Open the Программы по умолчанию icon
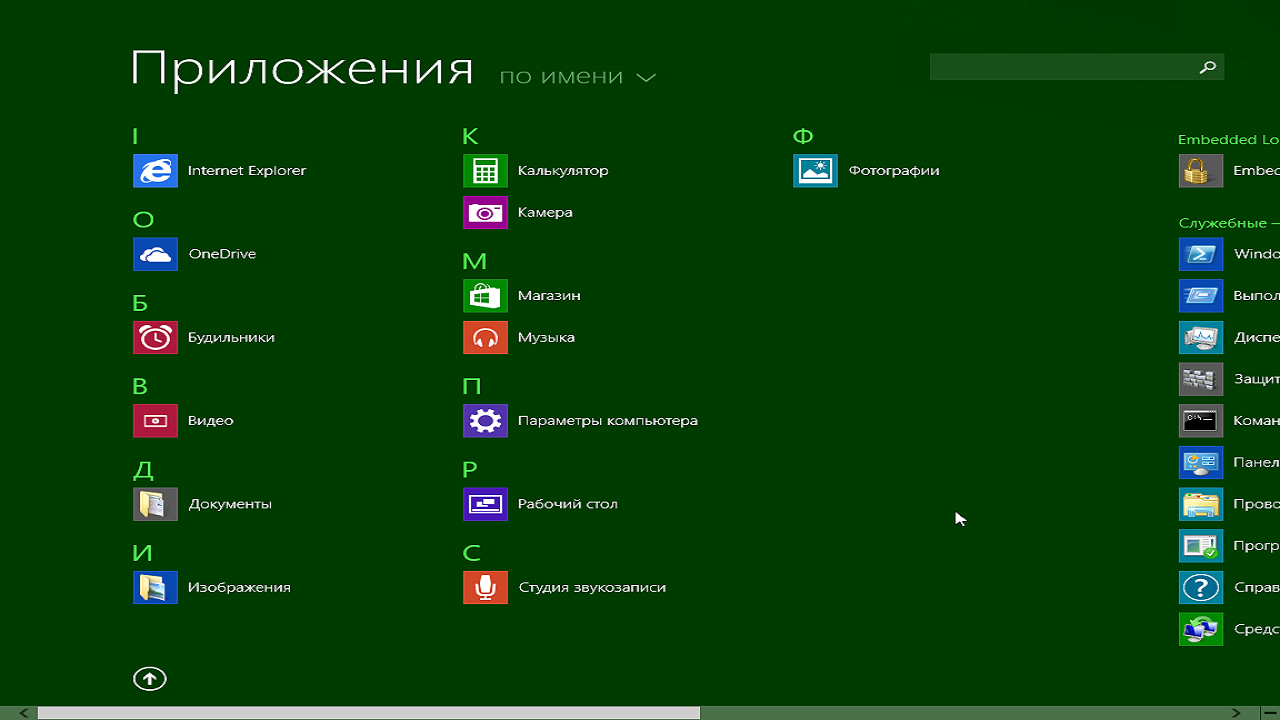 click(x=1201, y=546)
